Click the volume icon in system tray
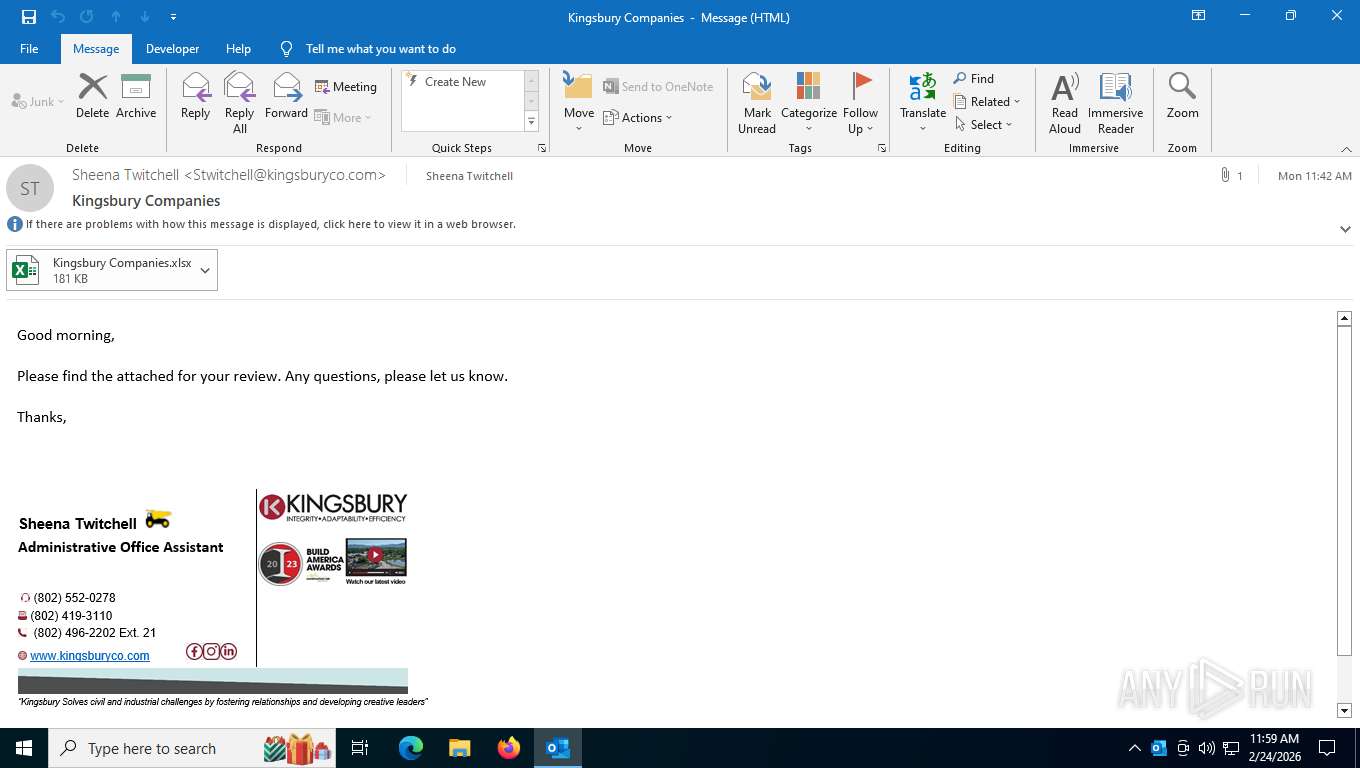The height and width of the screenshot is (768, 1360). pyautogui.click(x=1206, y=748)
